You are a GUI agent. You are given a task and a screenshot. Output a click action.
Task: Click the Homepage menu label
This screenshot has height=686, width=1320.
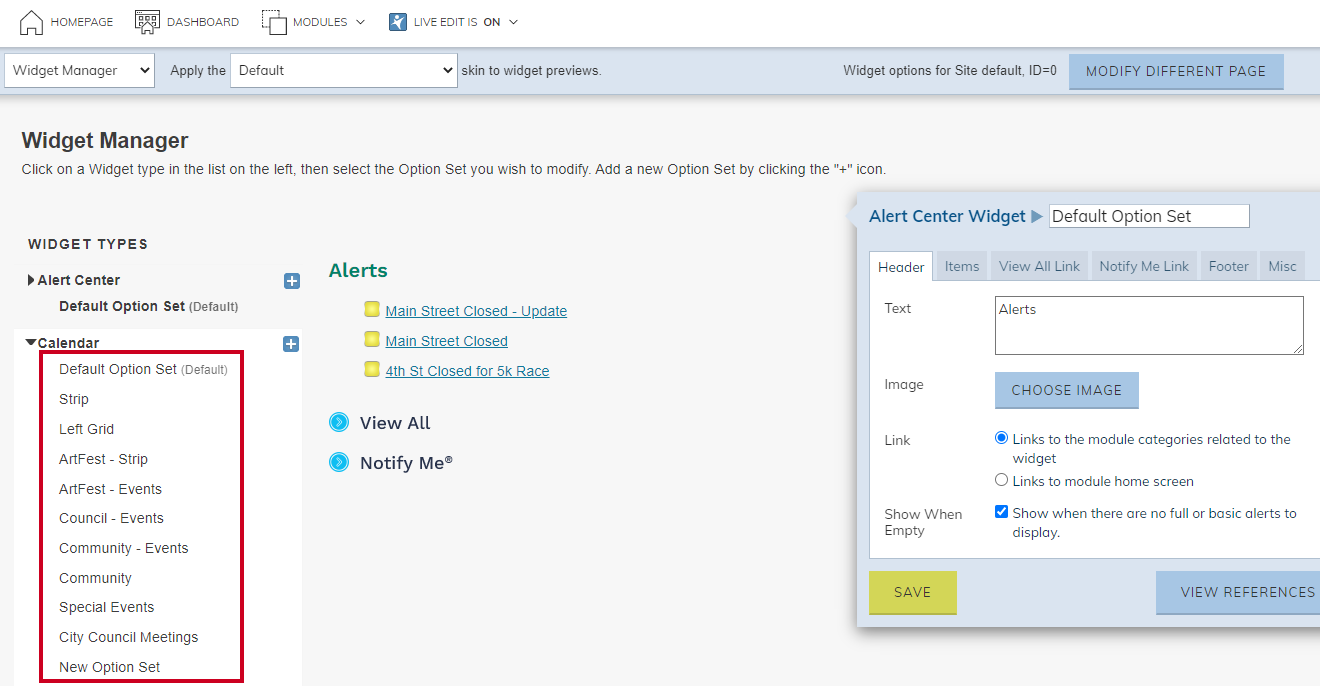pyautogui.click(x=82, y=22)
